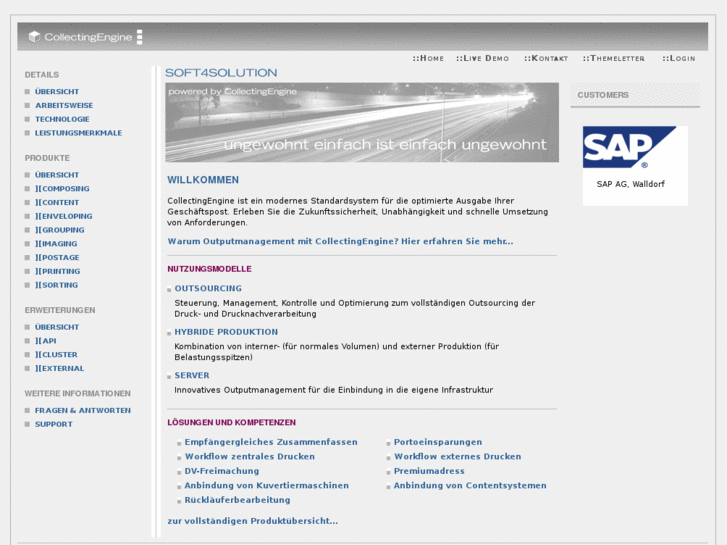Open Übersicht under Details
The image size is (727, 545).
(57, 92)
